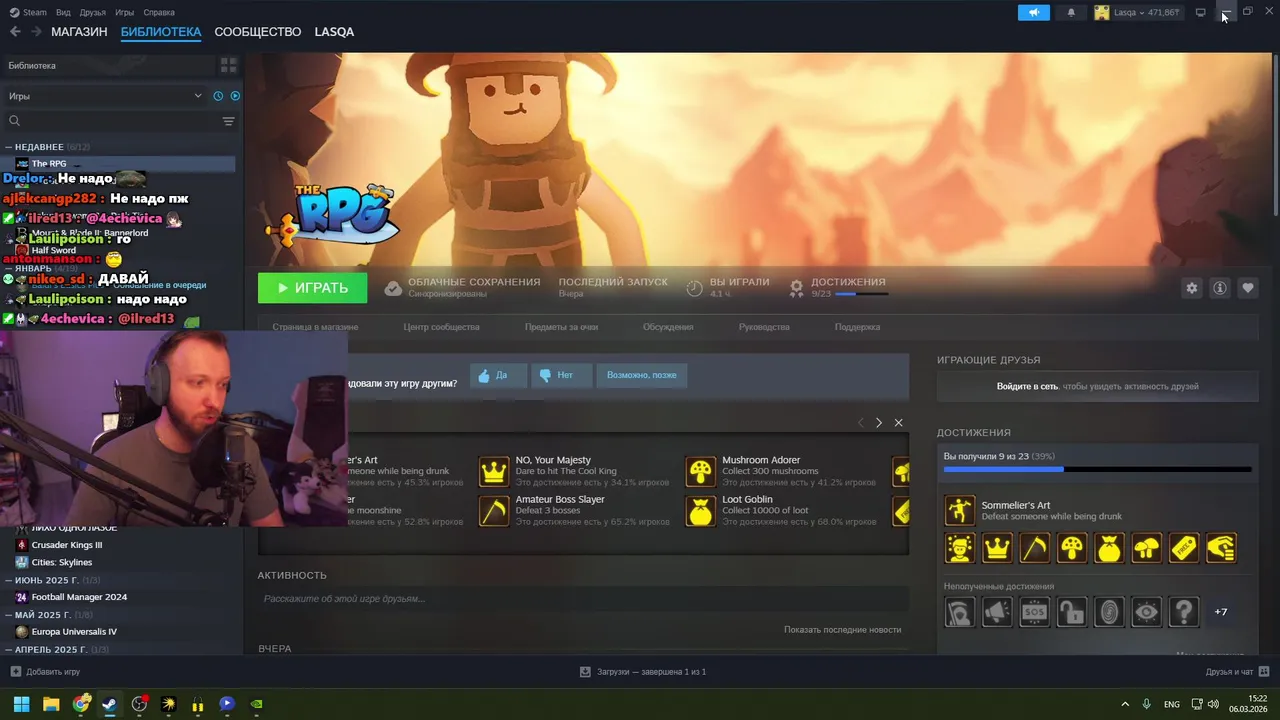This screenshot has width=1280, height=720.
Task: Open the БИБЛИОТЕКА tab
Action: point(161,32)
